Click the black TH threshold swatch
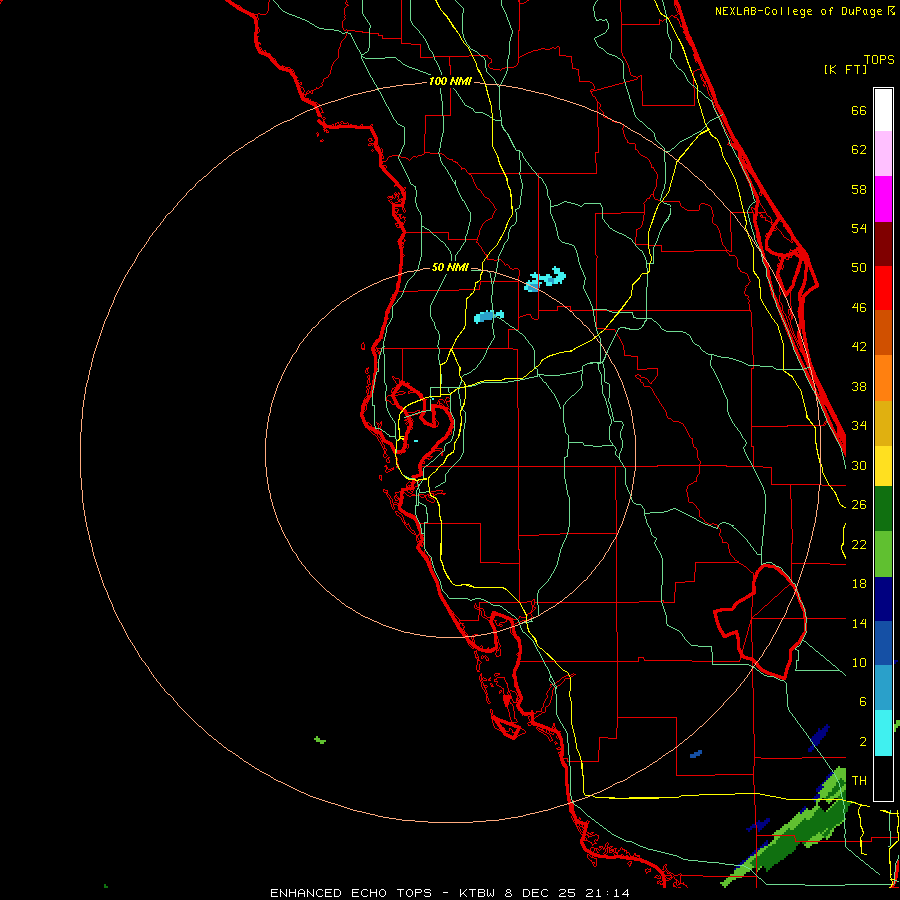Viewport: 900px width, 900px height. (883, 778)
